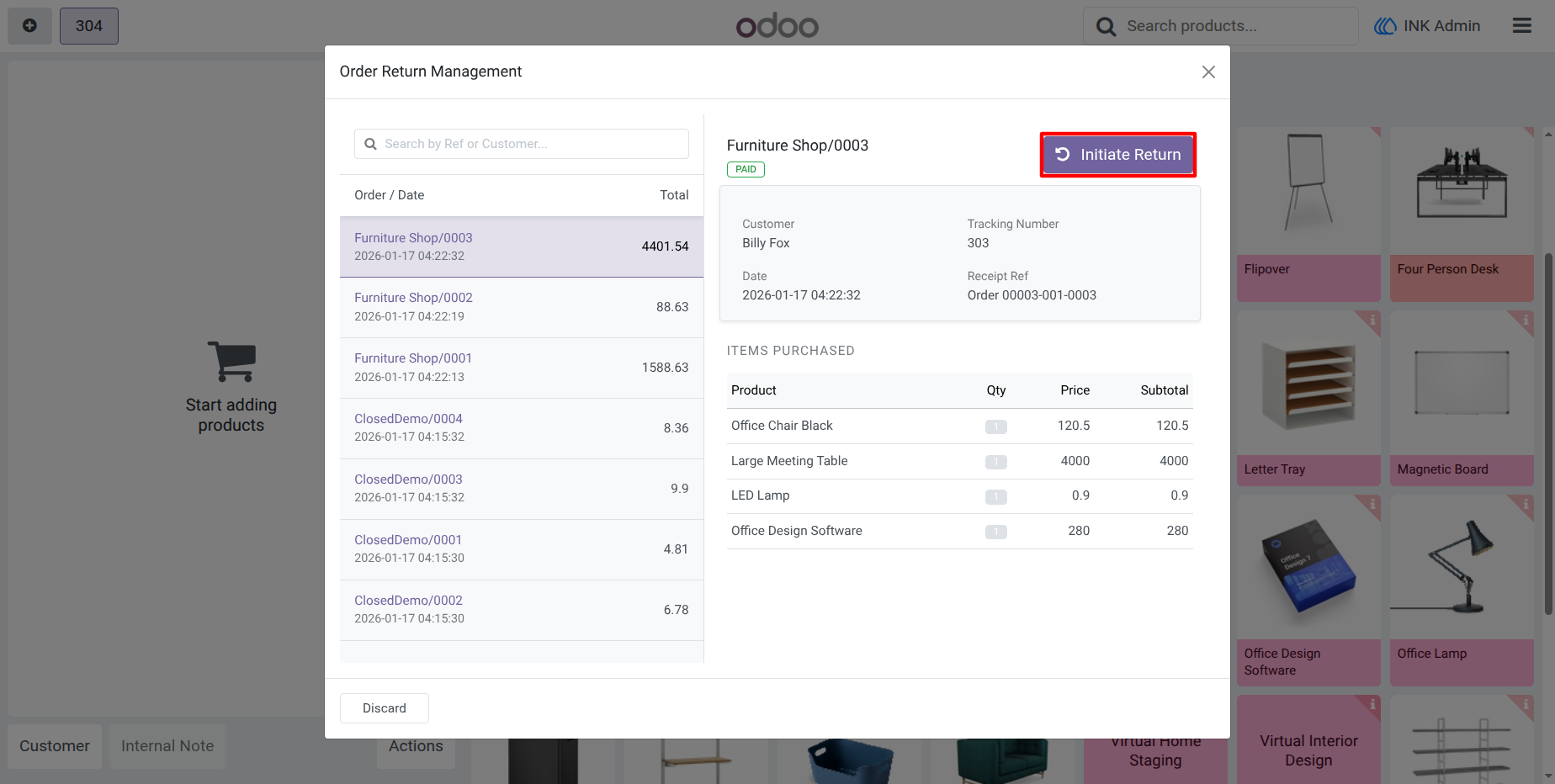Choose order ClosedDemo/0002
The image size is (1555, 784).
(522, 610)
